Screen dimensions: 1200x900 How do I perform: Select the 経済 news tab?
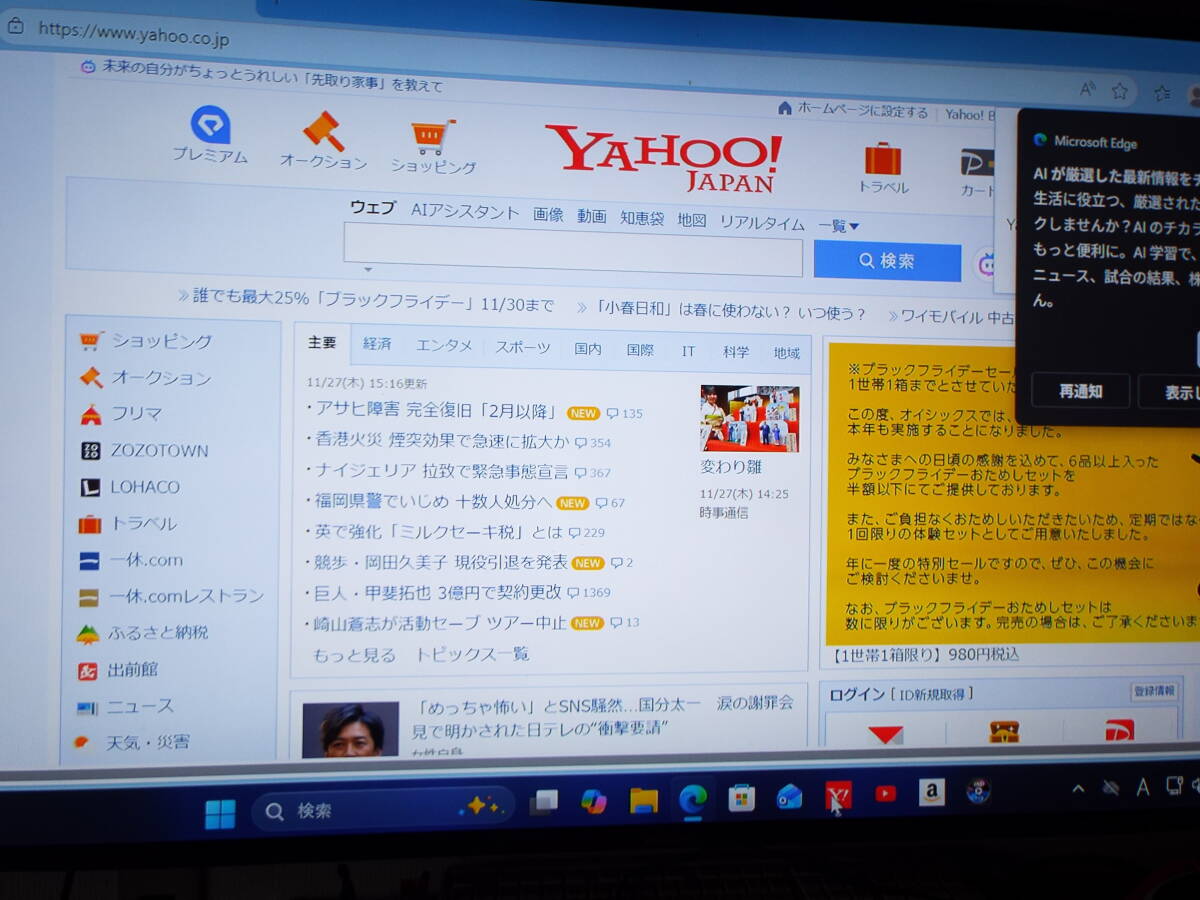[377, 344]
